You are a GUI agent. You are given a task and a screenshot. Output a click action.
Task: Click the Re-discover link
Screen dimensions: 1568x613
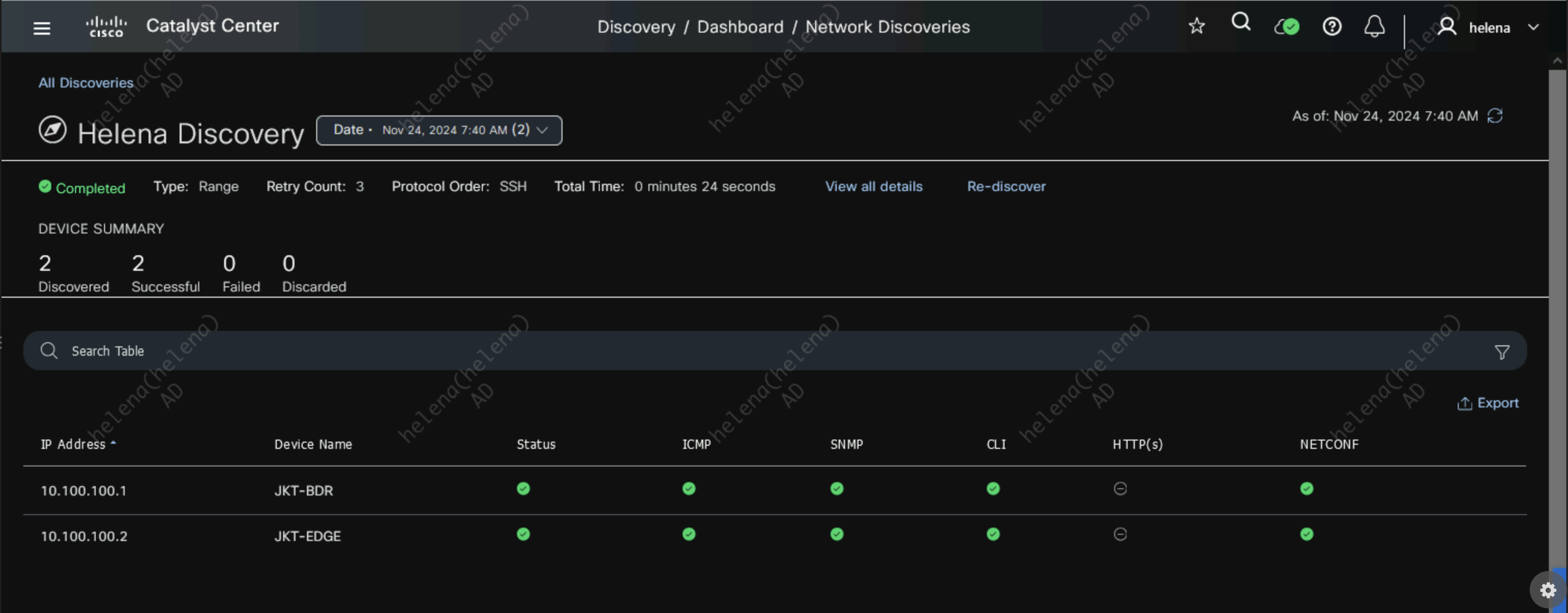coord(1006,186)
